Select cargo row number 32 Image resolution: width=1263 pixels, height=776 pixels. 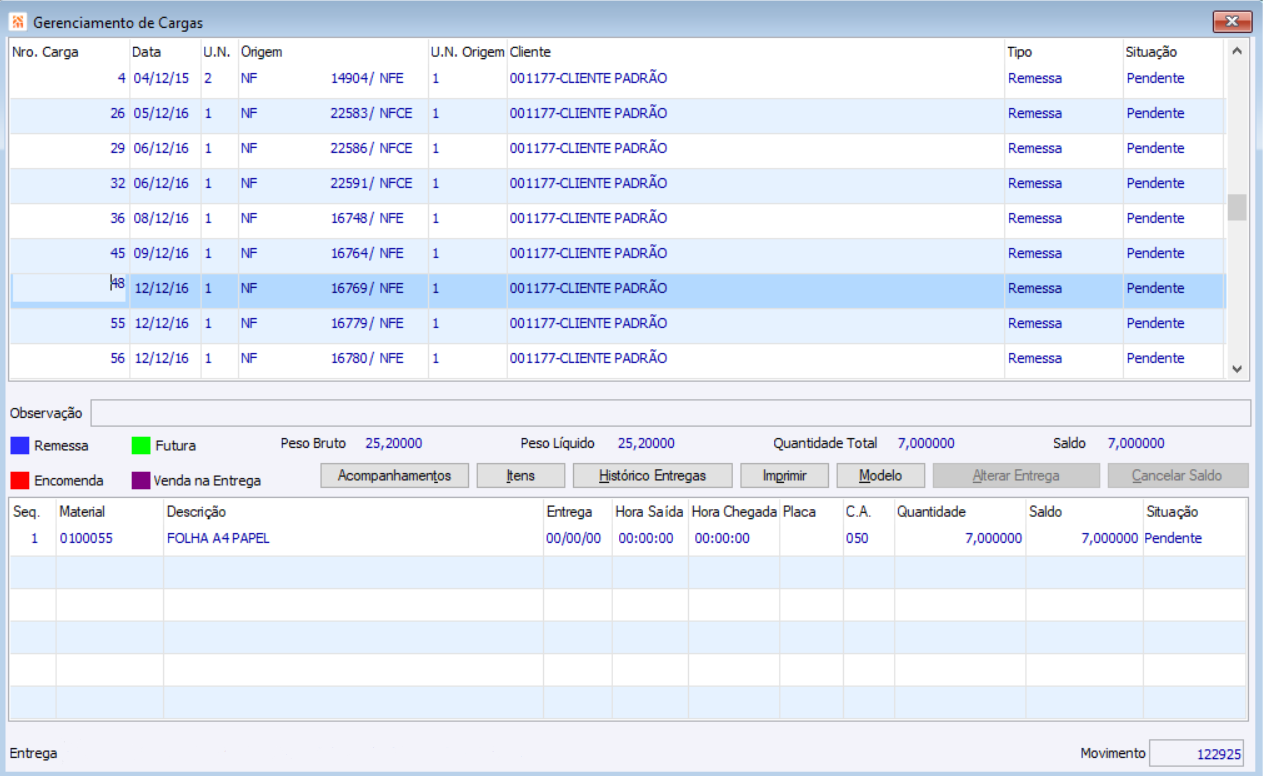[617, 183]
